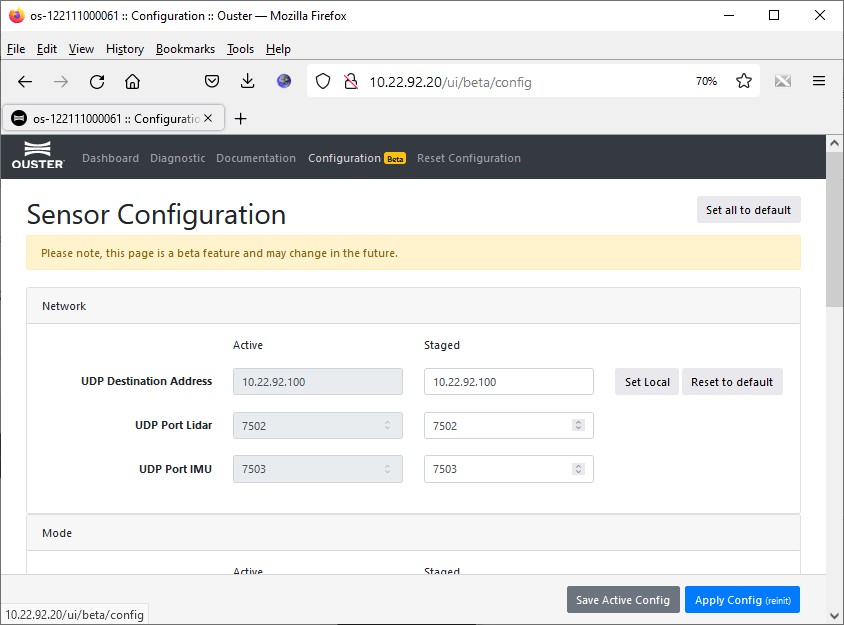Go to the Firefox home page
844x625 pixels.
click(132, 82)
